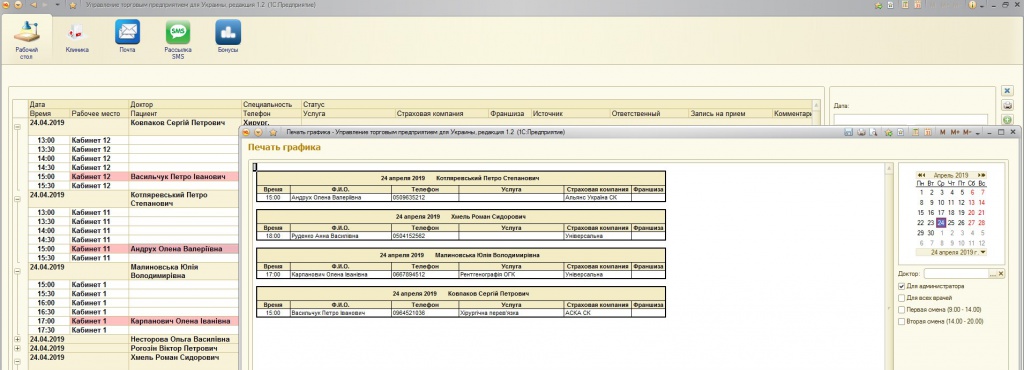
Task: Click the printer icon in Печать графика toolbar
Action: tap(861, 132)
